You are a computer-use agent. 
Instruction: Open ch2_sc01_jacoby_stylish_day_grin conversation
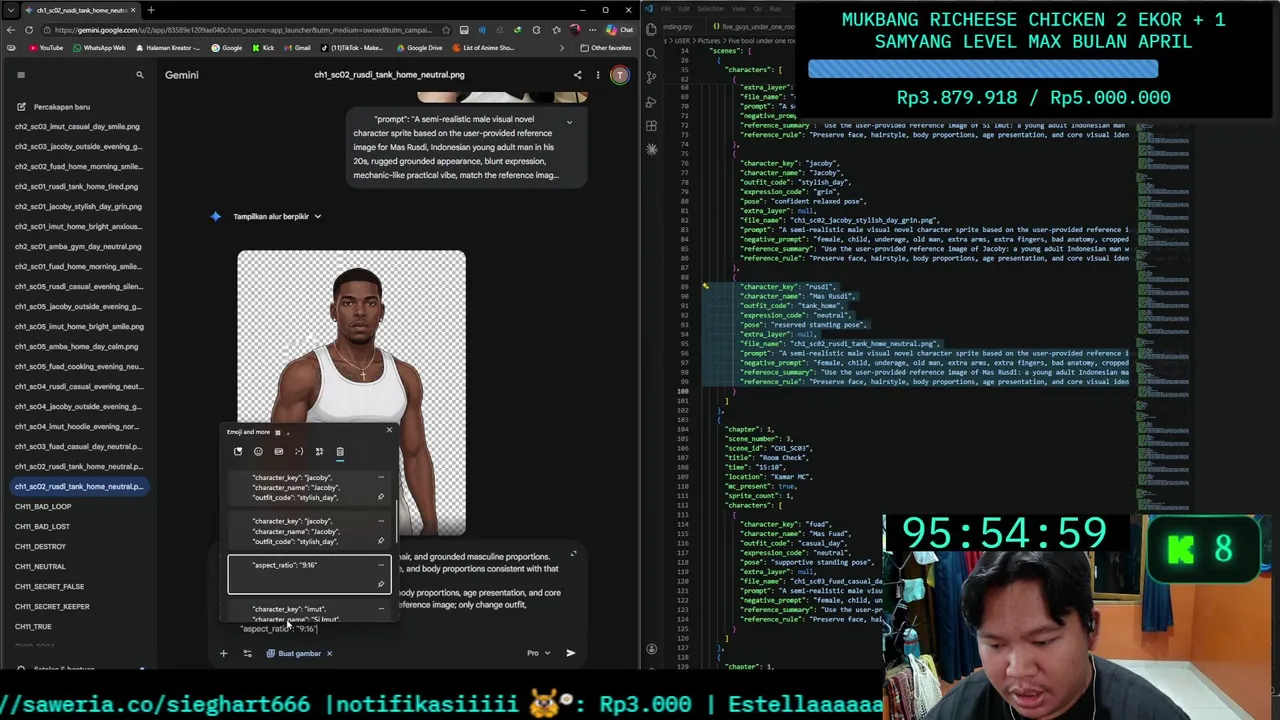[78, 207]
